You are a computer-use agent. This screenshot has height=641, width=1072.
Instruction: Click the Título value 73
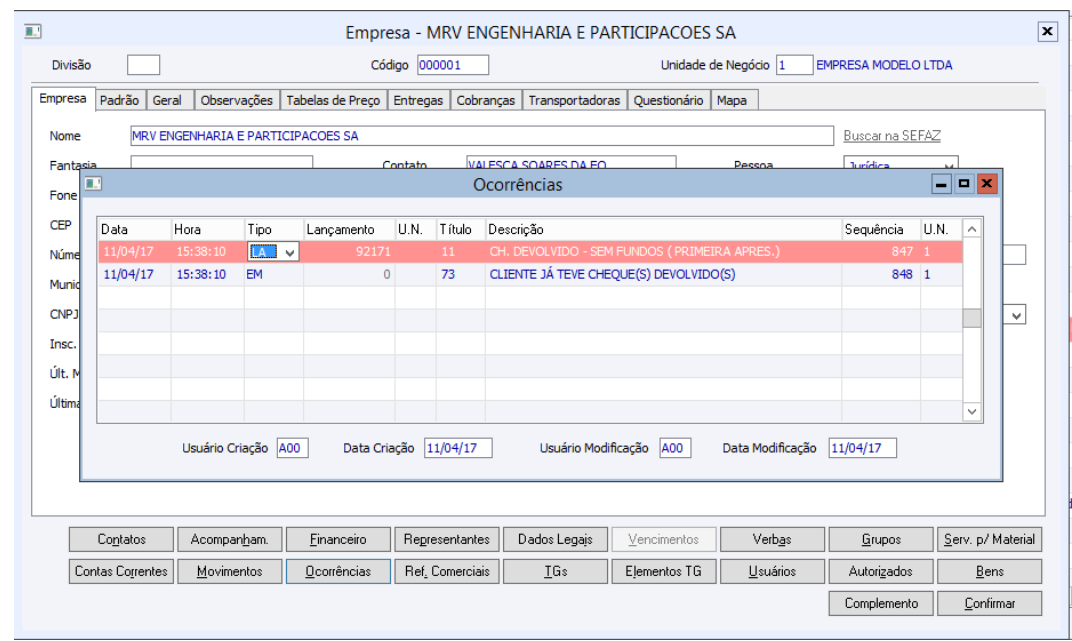pos(448,275)
